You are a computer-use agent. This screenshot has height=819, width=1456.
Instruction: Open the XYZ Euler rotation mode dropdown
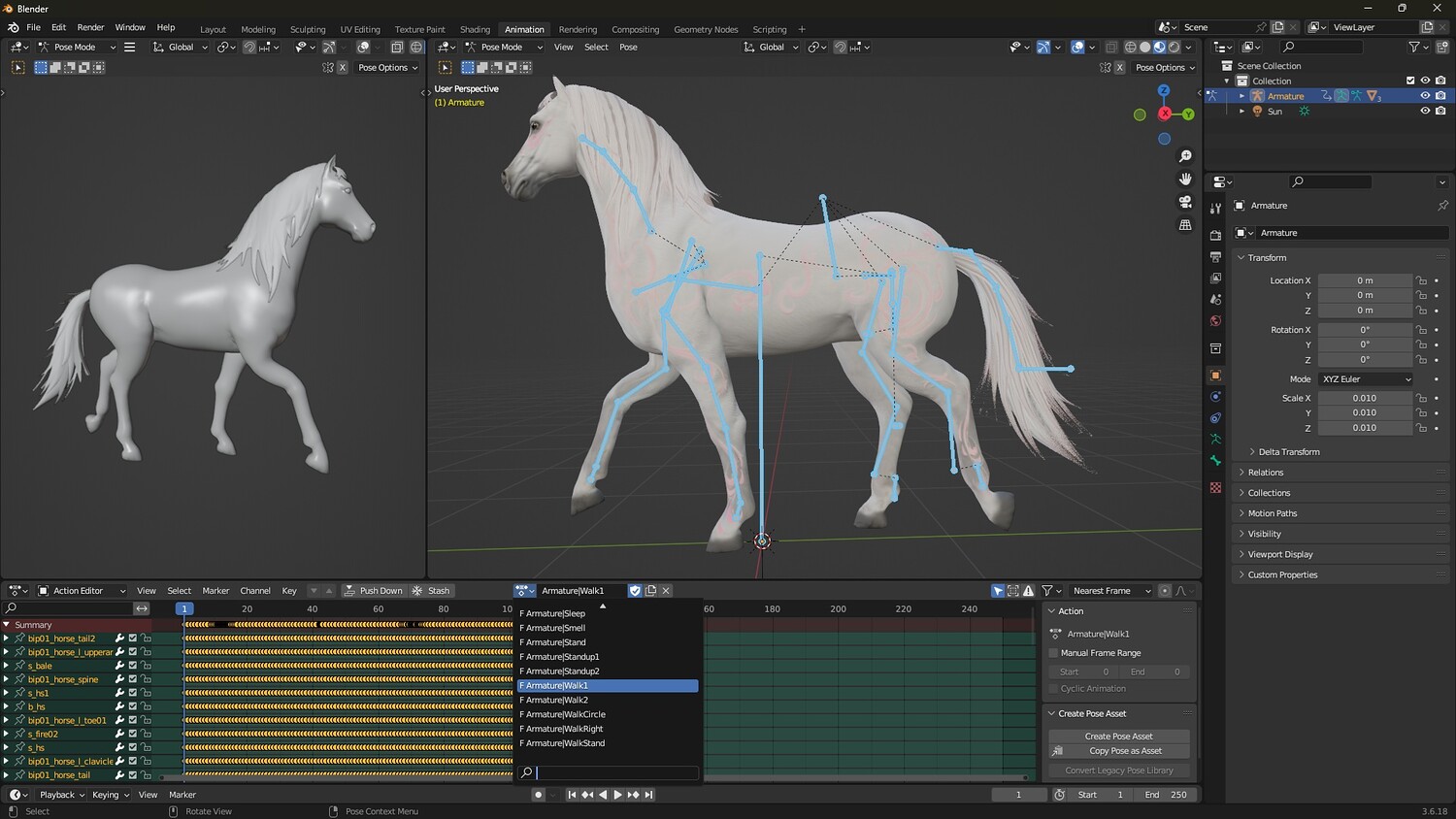(x=1366, y=379)
